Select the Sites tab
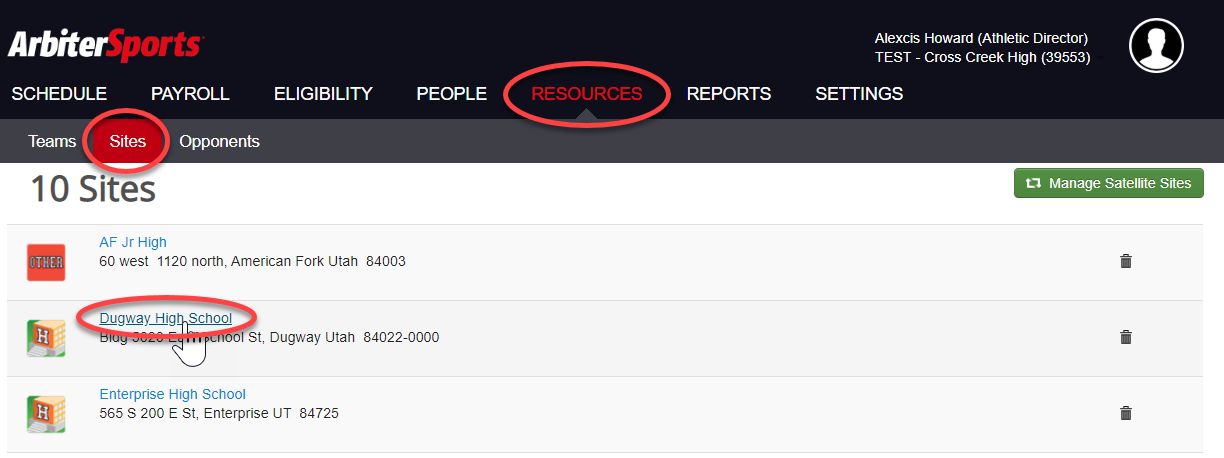Viewport: 1224px width, 458px height. [128, 141]
